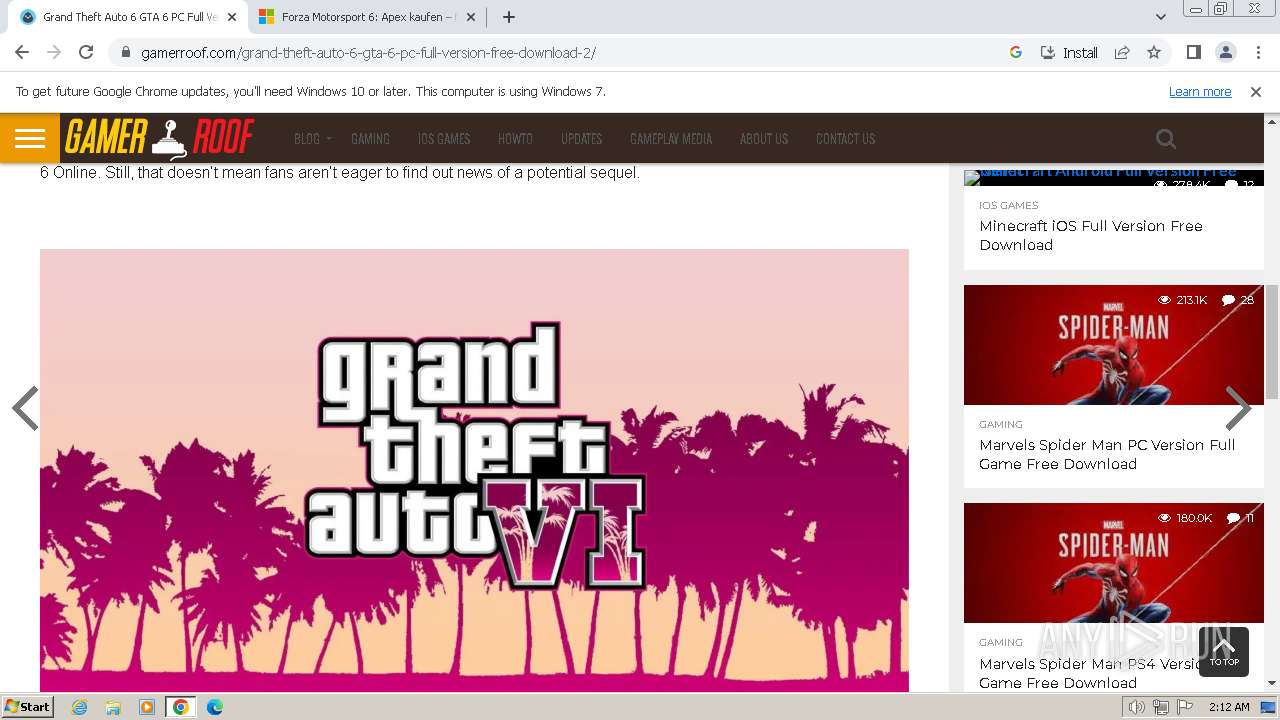Open the Chrome profile avatar
Screen dimensions: 1280x720
click(x=1225, y=52)
